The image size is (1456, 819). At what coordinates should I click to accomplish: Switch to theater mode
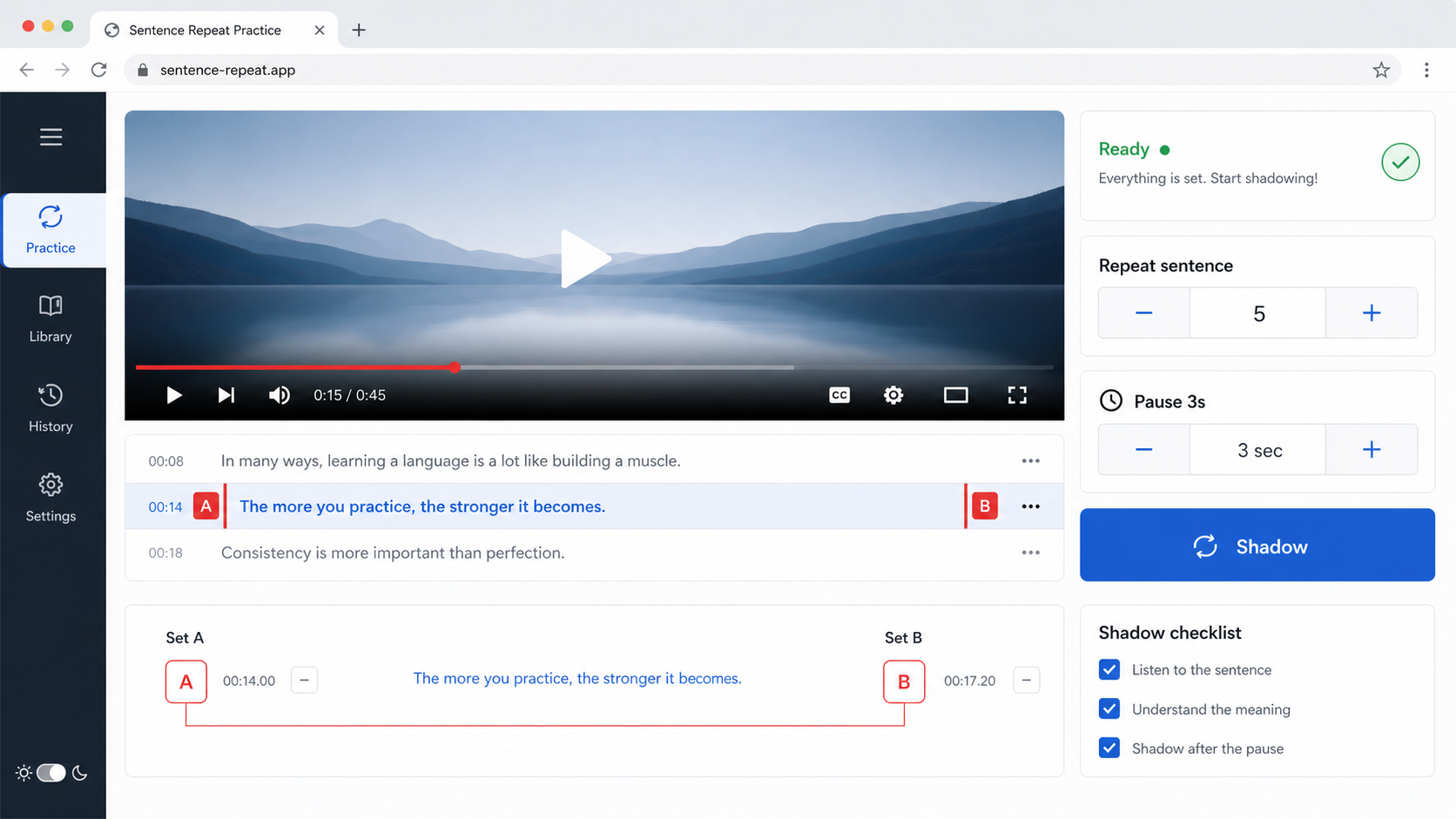click(956, 395)
